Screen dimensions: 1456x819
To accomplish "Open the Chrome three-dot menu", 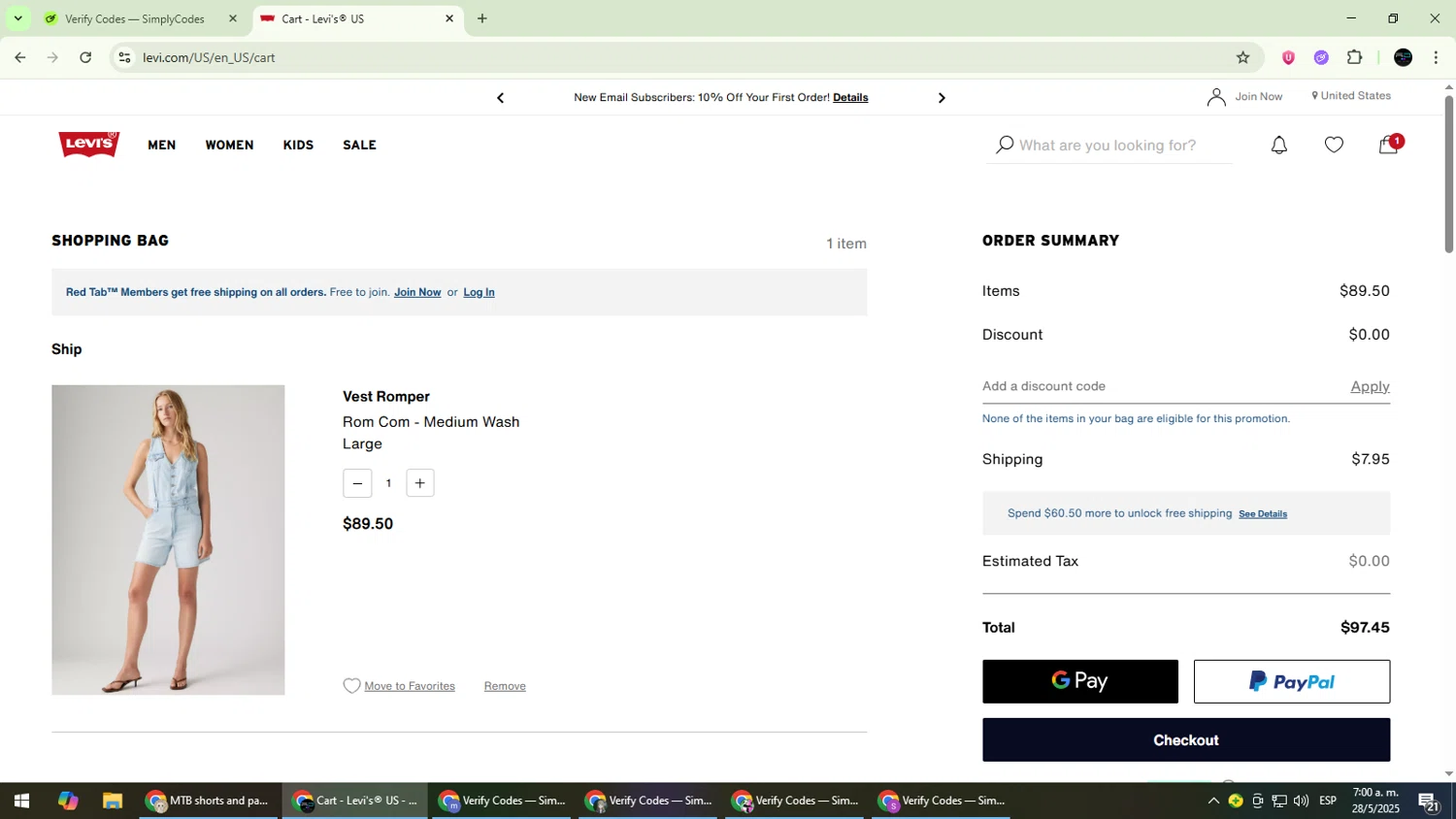I will [1436, 57].
